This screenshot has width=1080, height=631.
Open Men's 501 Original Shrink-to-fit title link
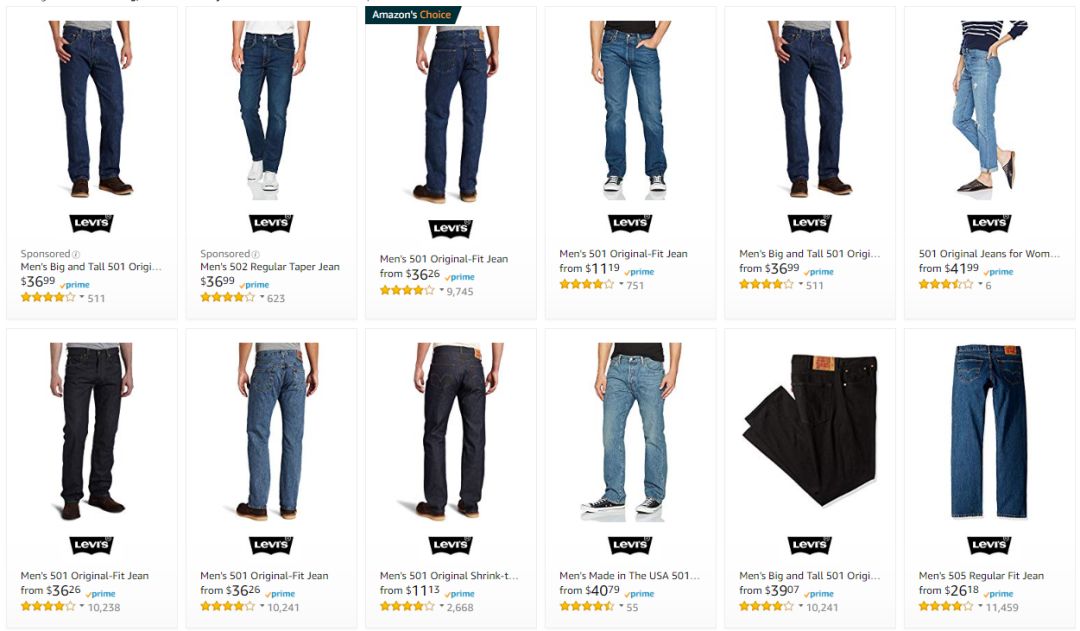(x=449, y=575)
